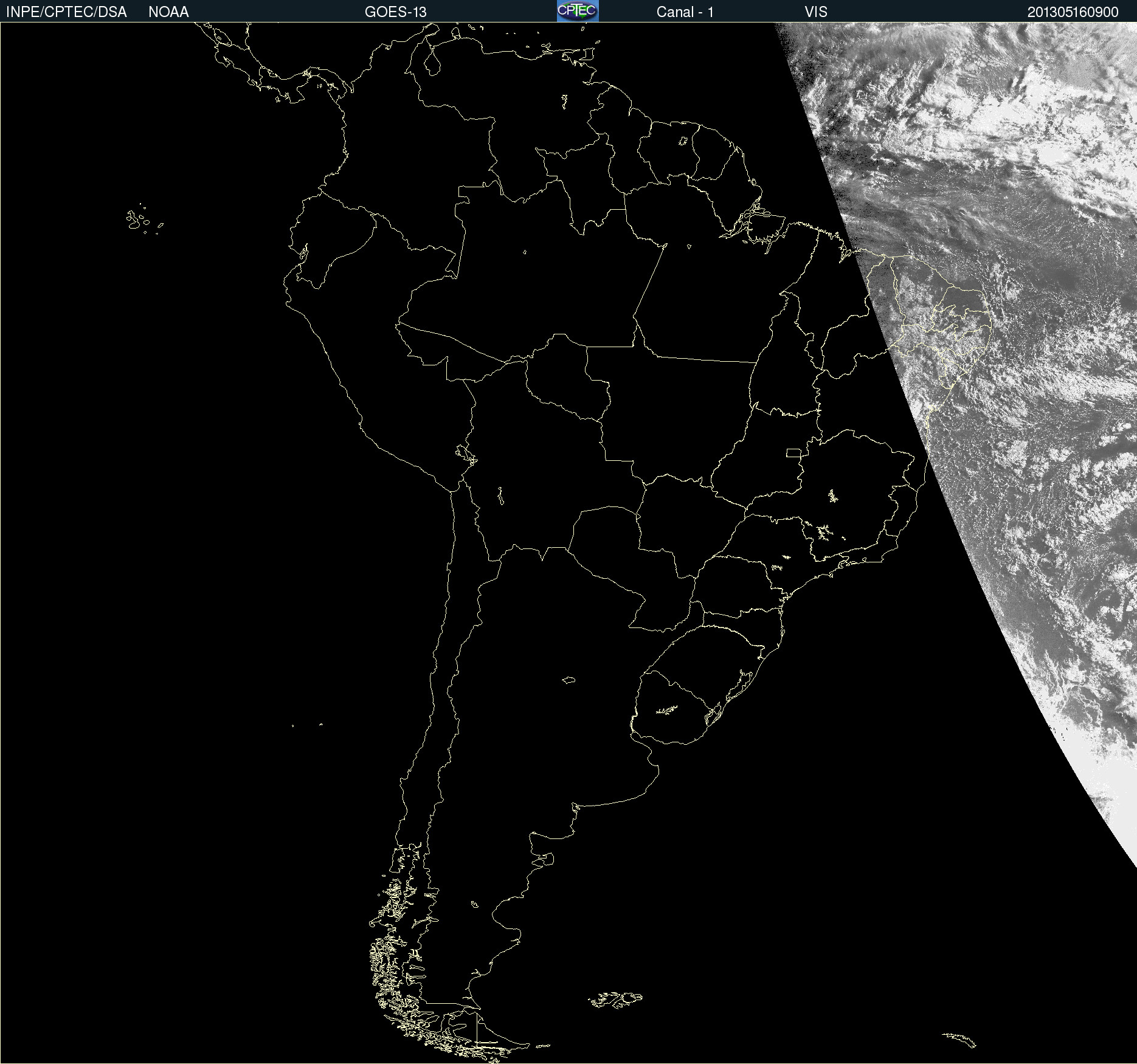Click the Lake Titicaca outline
This screenshot has height=1064, width=1137.
coord(466,454)
